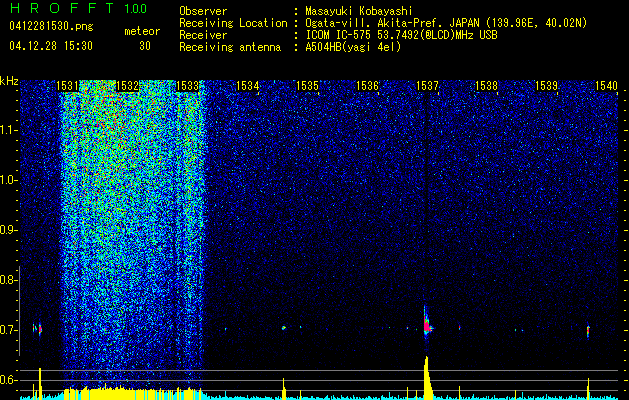Click the 1.1 kHz frequency label
629x400 pixels.
(x=8, y=130)
